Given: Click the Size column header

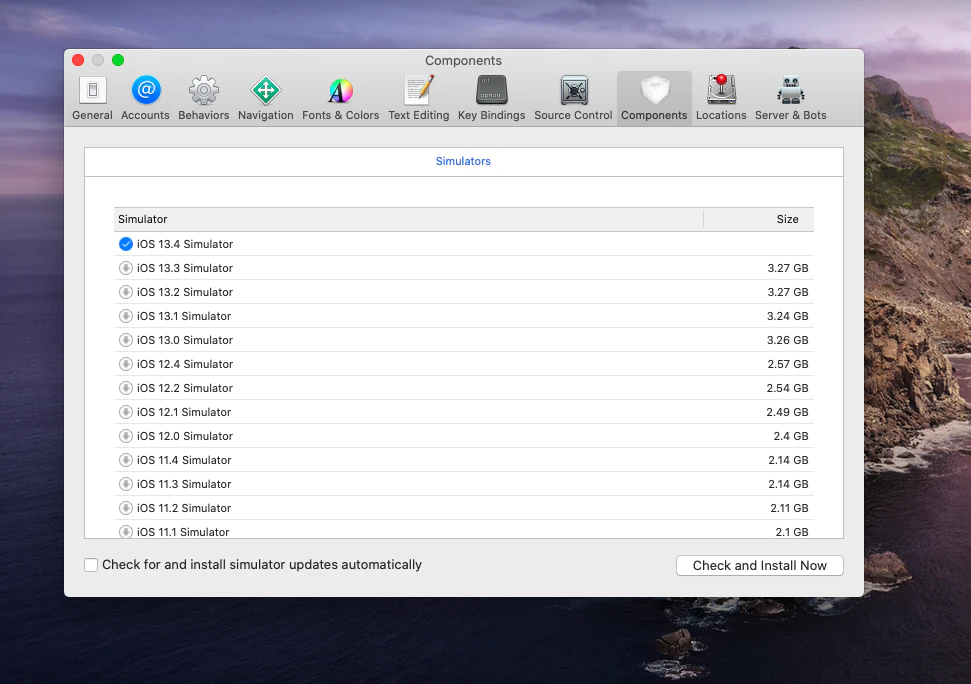Looking at the screenshot, I should coord(759,219).
